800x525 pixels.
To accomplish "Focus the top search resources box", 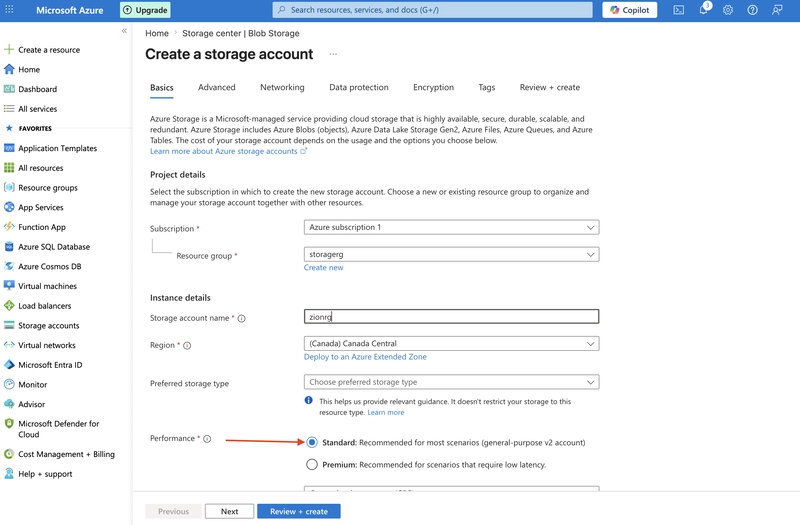I will (x=433, y=10).
